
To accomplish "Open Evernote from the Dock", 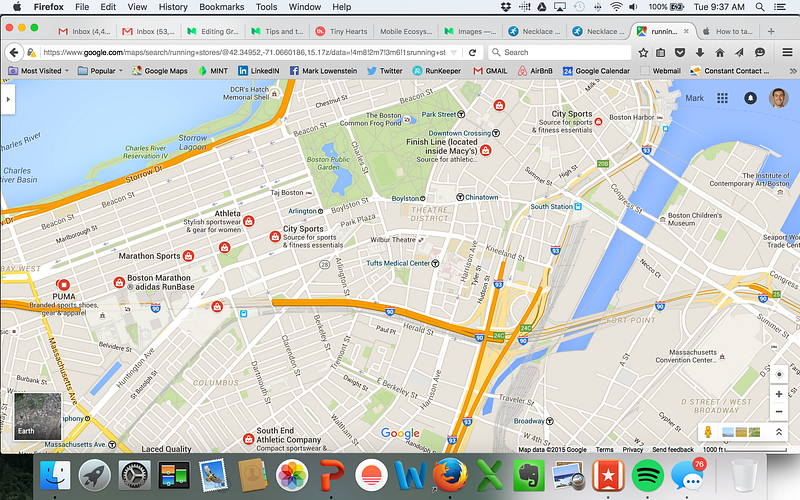I will [x=529, y=475].
